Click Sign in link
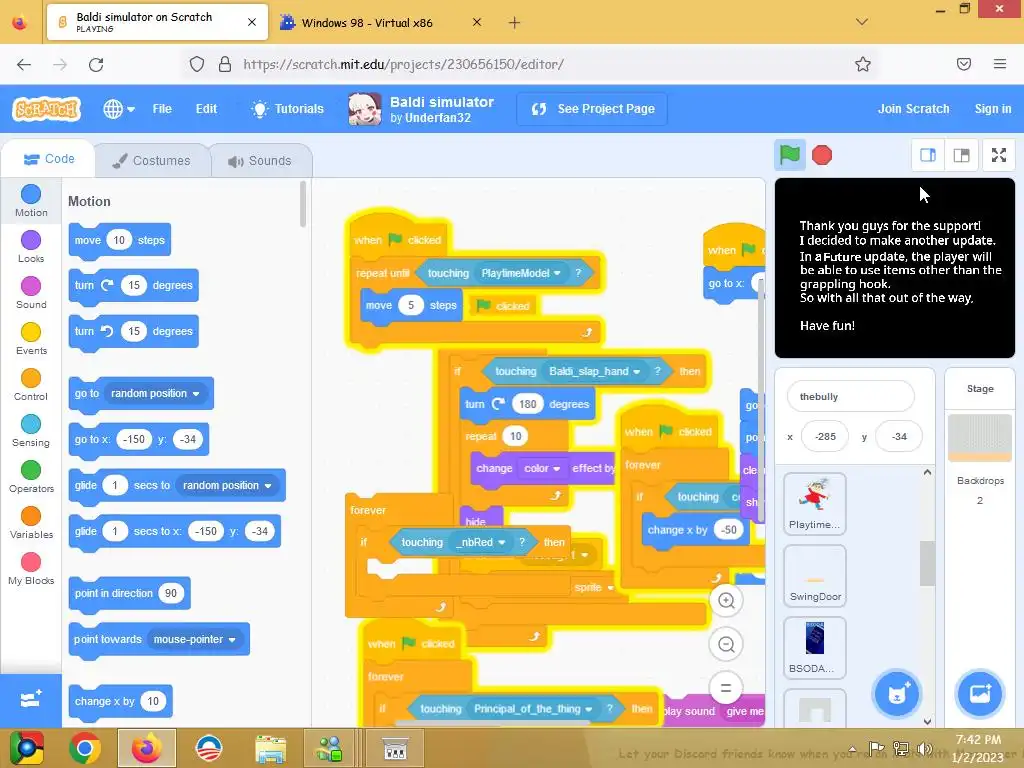Viewport: 1024px width, 768px height. [993, 109]
